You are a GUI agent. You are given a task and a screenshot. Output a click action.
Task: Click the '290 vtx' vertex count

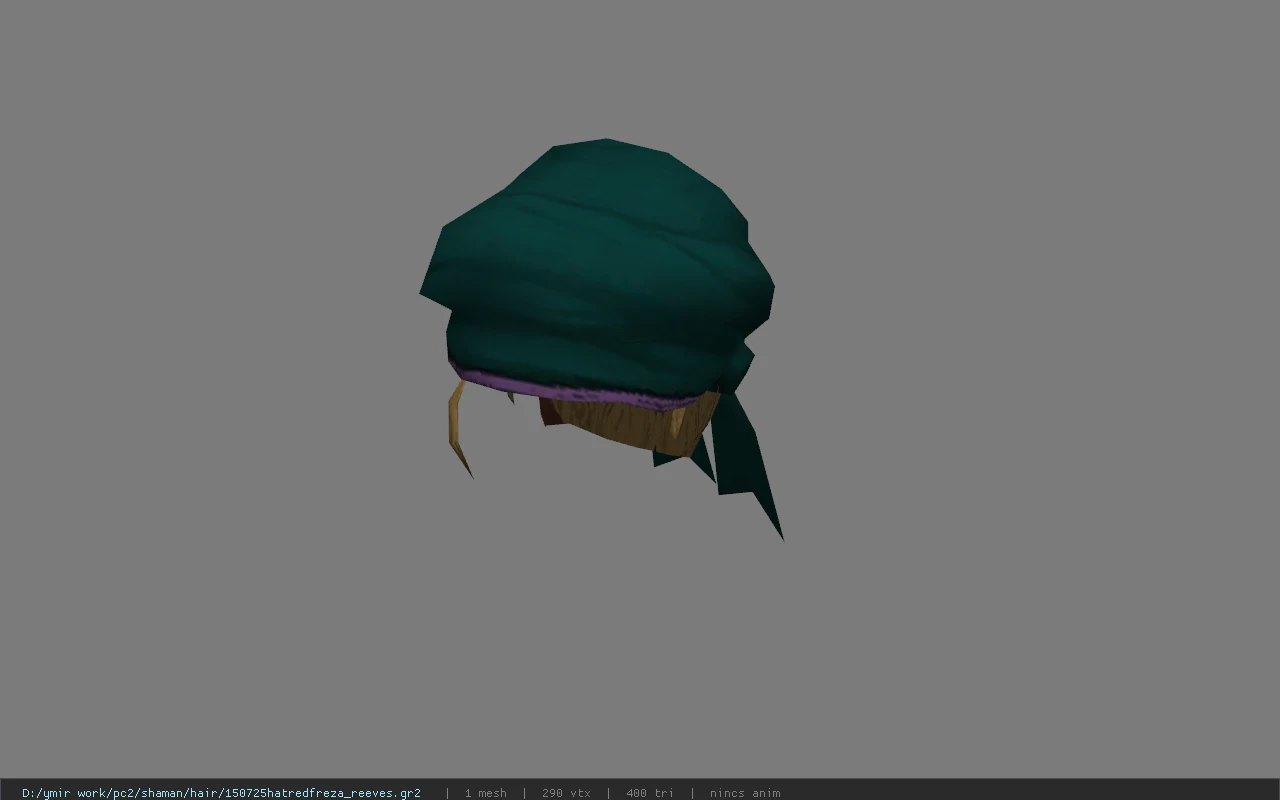tap(566, 793)
